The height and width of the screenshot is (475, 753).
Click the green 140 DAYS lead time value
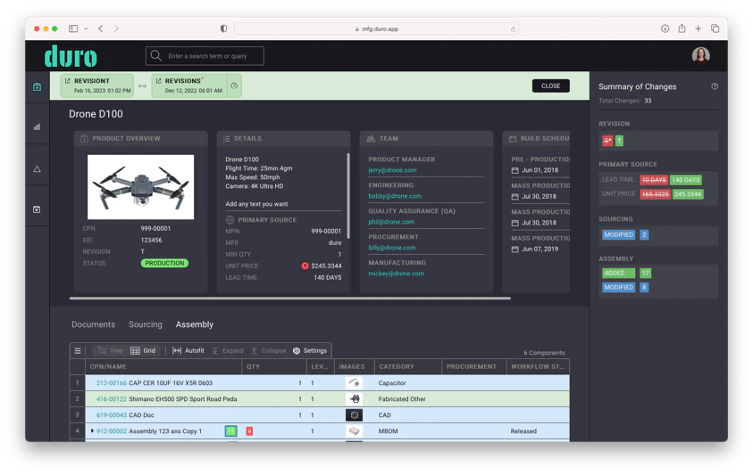coord(686,180)
